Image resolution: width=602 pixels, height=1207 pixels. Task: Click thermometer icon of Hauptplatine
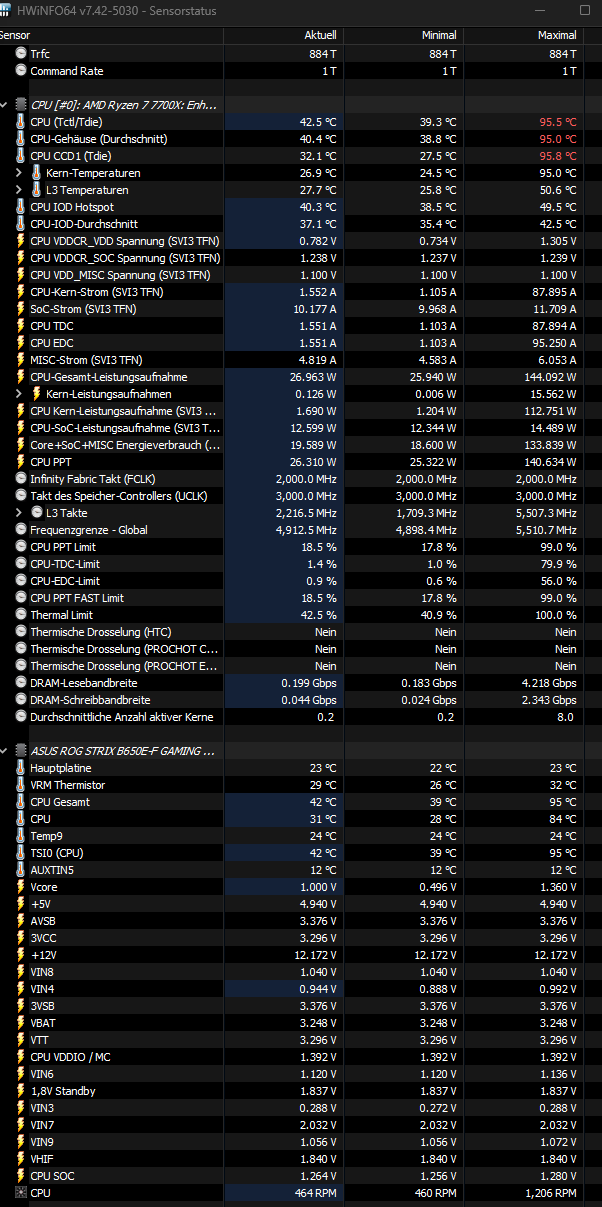[21, 768]
